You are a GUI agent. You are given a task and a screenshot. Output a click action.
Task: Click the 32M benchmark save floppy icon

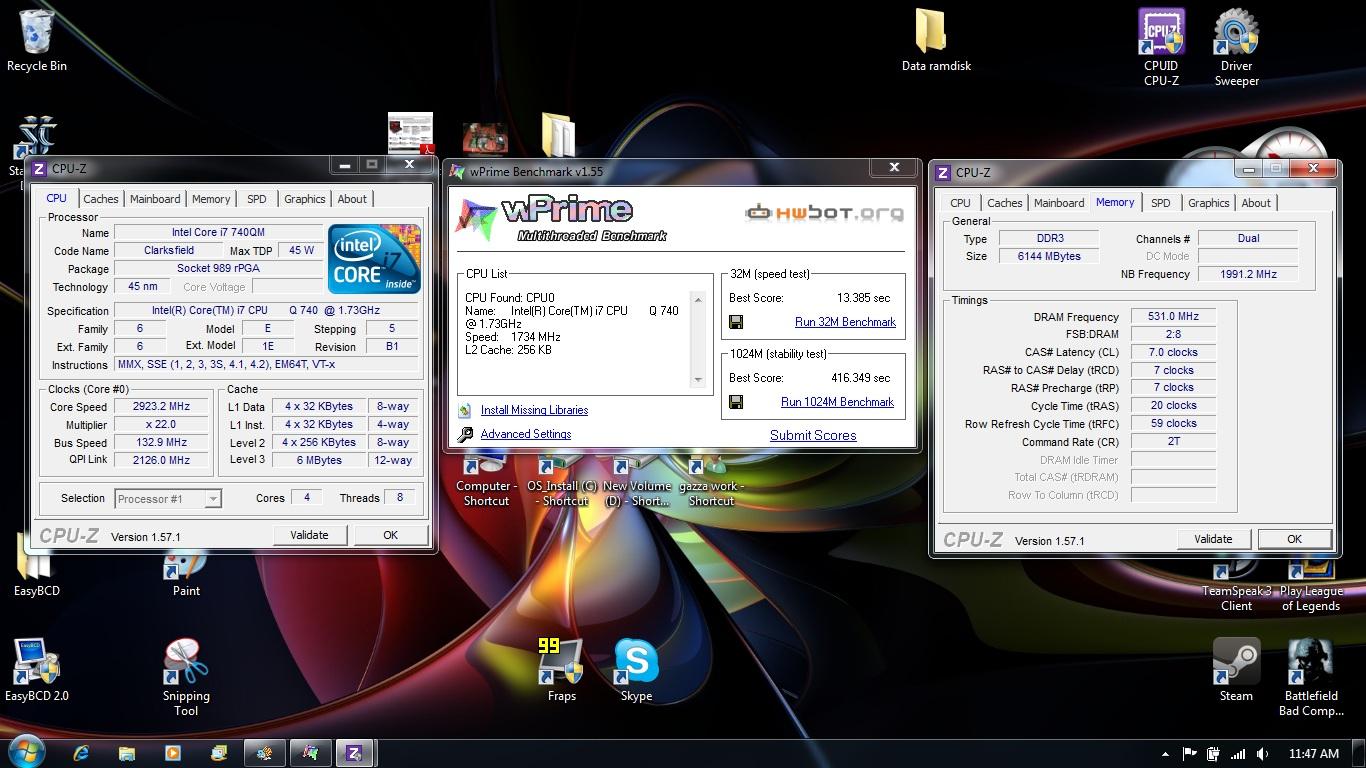(x=736, y=322)
